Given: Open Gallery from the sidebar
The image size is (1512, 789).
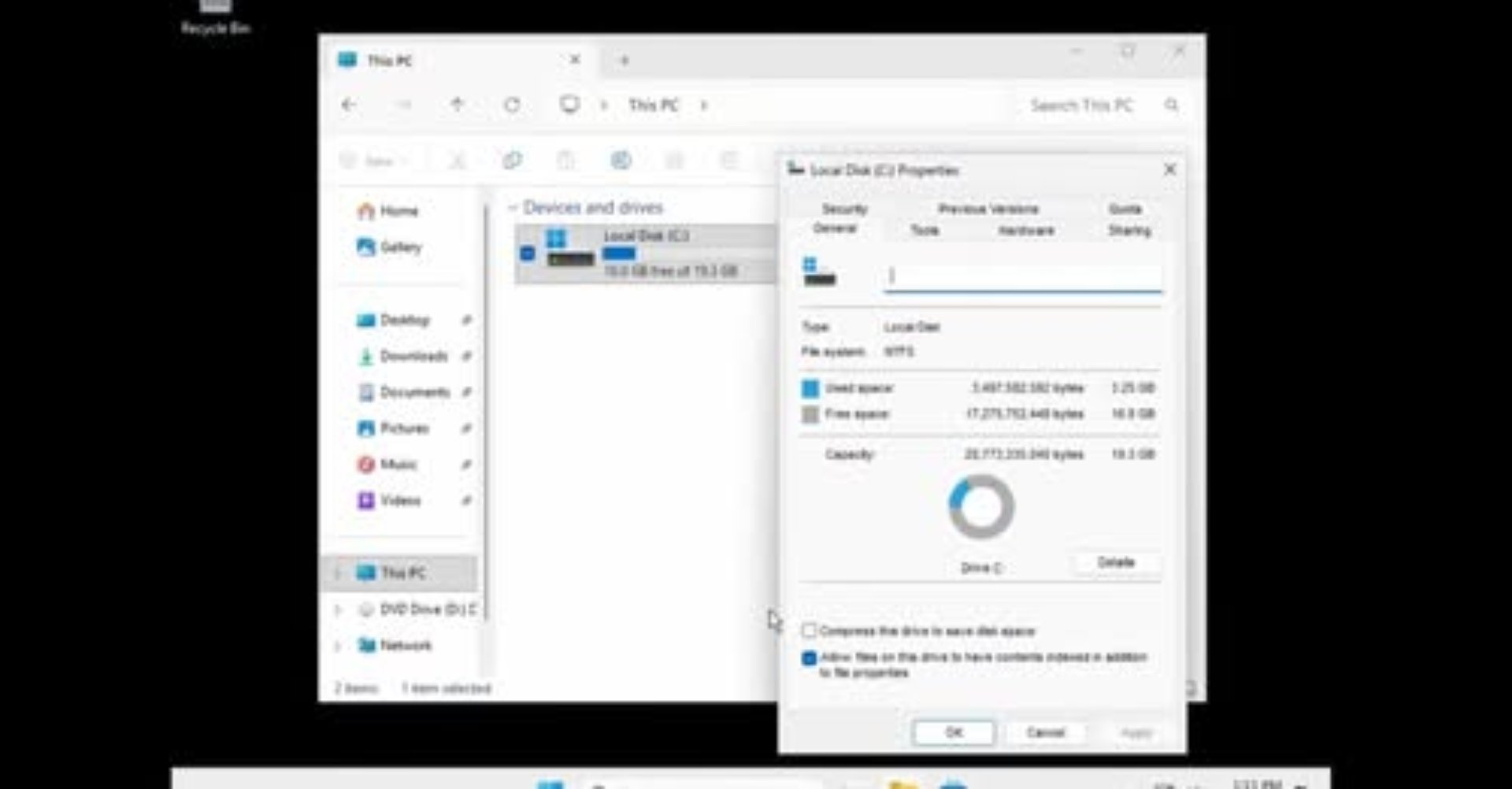Looking at the screenshot, I should (x=400, y=247).
